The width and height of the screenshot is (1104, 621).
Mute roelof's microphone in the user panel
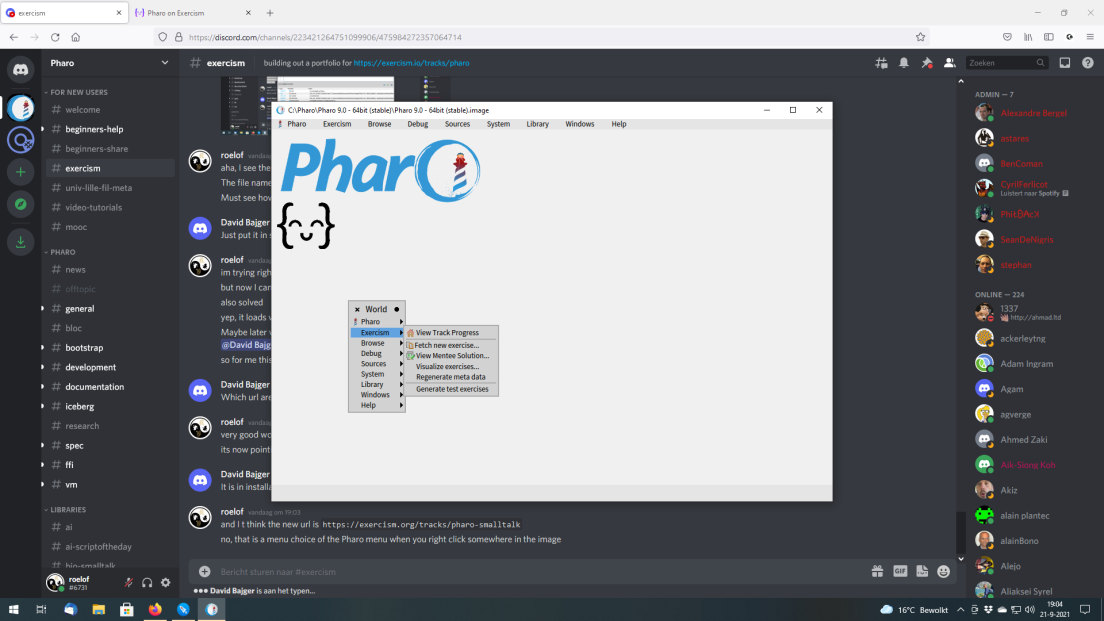tap(127, 582)
